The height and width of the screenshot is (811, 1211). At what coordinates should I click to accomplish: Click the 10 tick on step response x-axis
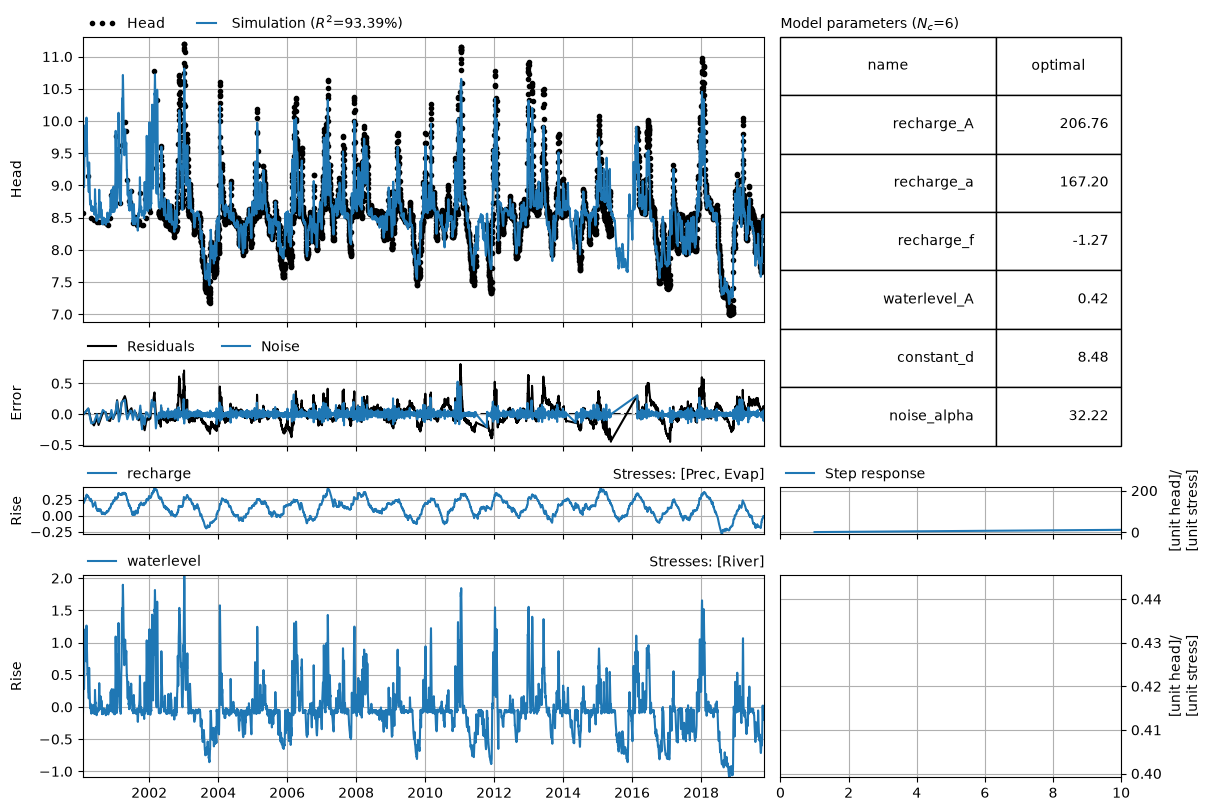(1121, 792)
